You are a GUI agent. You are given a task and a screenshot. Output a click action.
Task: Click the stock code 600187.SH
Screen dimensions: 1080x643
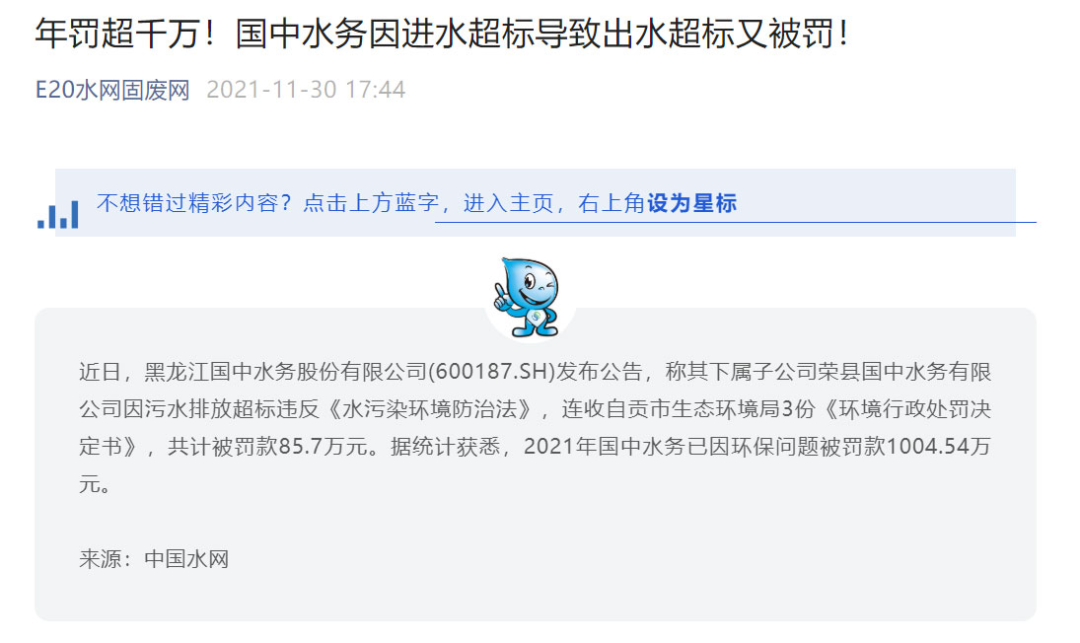(491, 372)
